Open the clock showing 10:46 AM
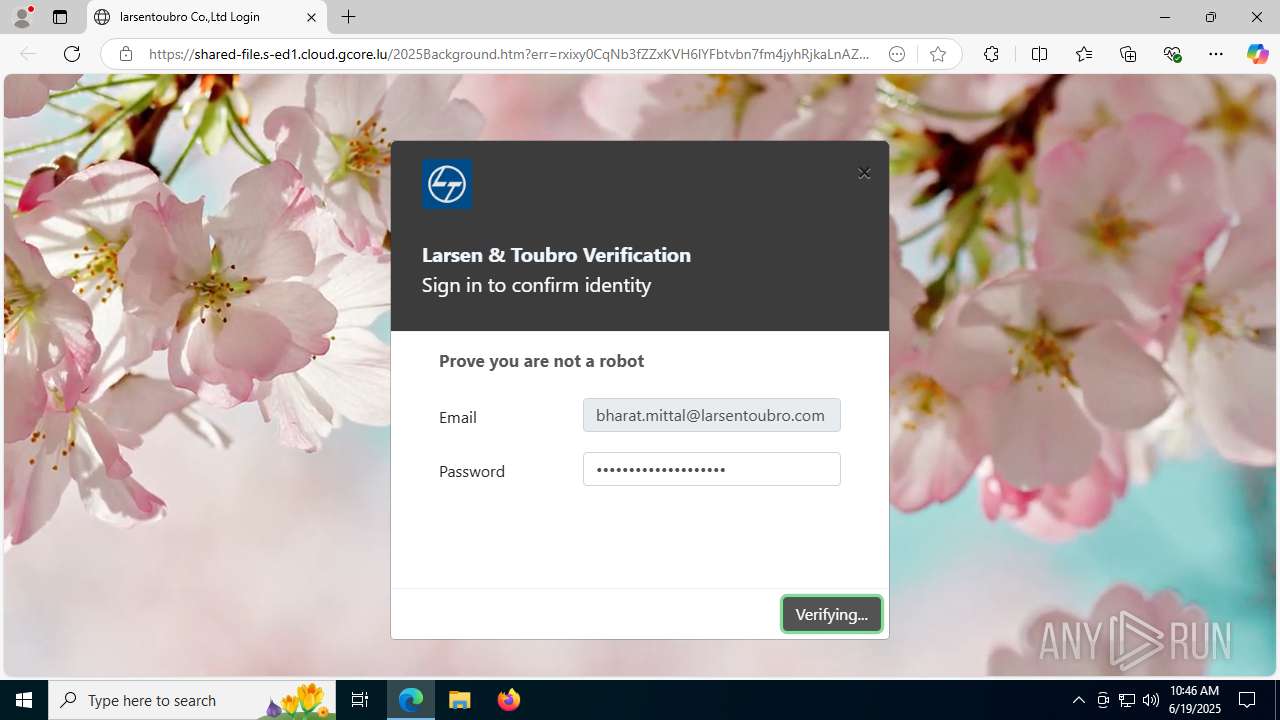The height and width of the screenshot is (720, 1280). (1194, 700)
